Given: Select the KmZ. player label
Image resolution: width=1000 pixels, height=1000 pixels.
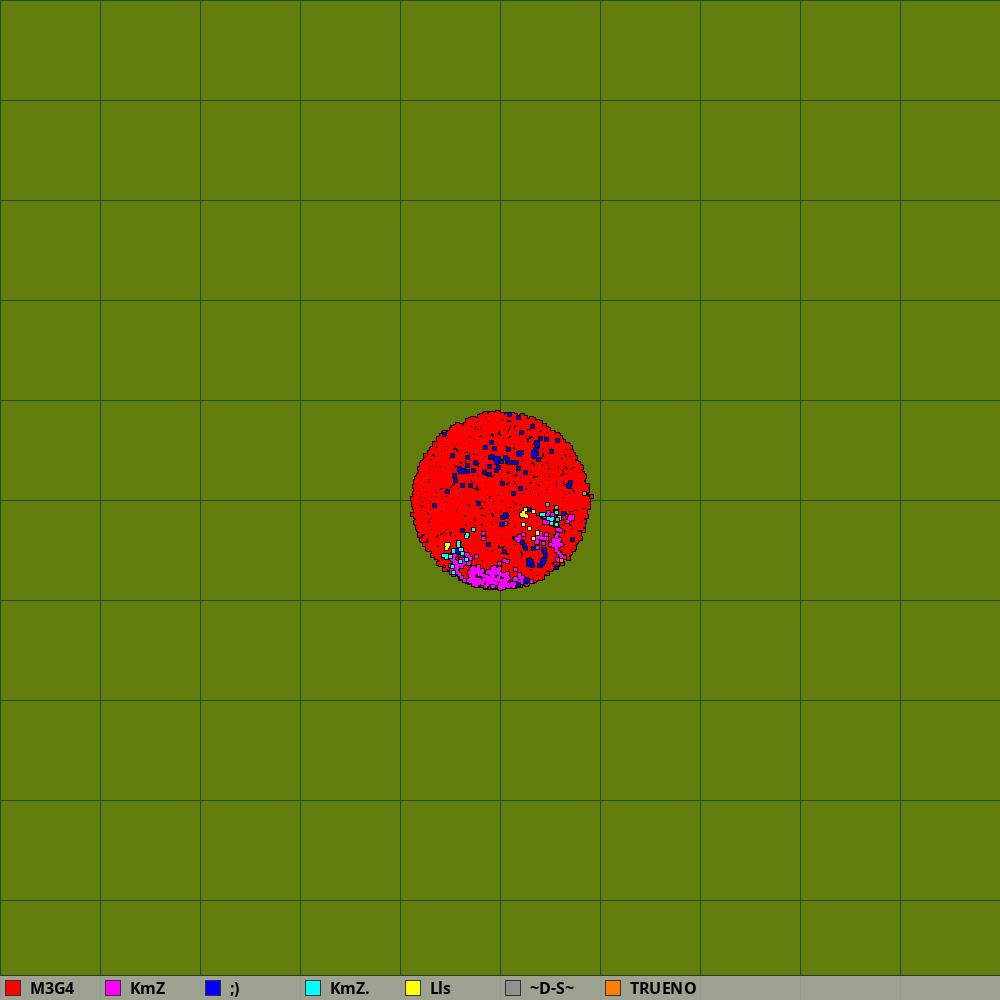Looking at the screenshot, I should (x=349, y=989).
